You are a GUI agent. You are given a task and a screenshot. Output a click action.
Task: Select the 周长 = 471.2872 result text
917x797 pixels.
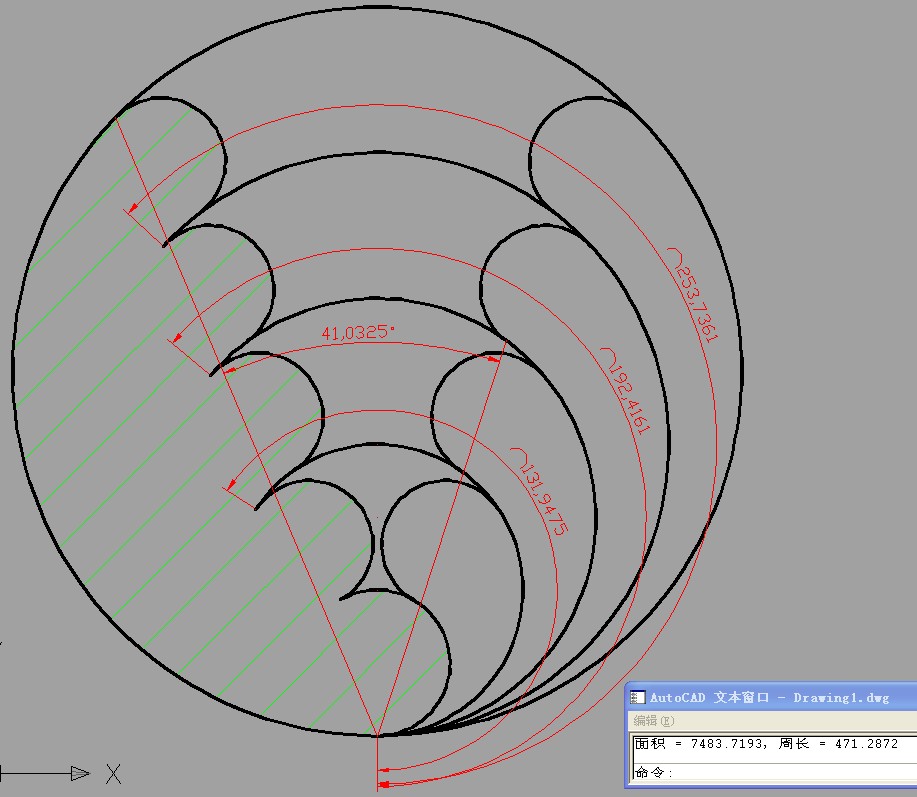(x=837, y=743)
